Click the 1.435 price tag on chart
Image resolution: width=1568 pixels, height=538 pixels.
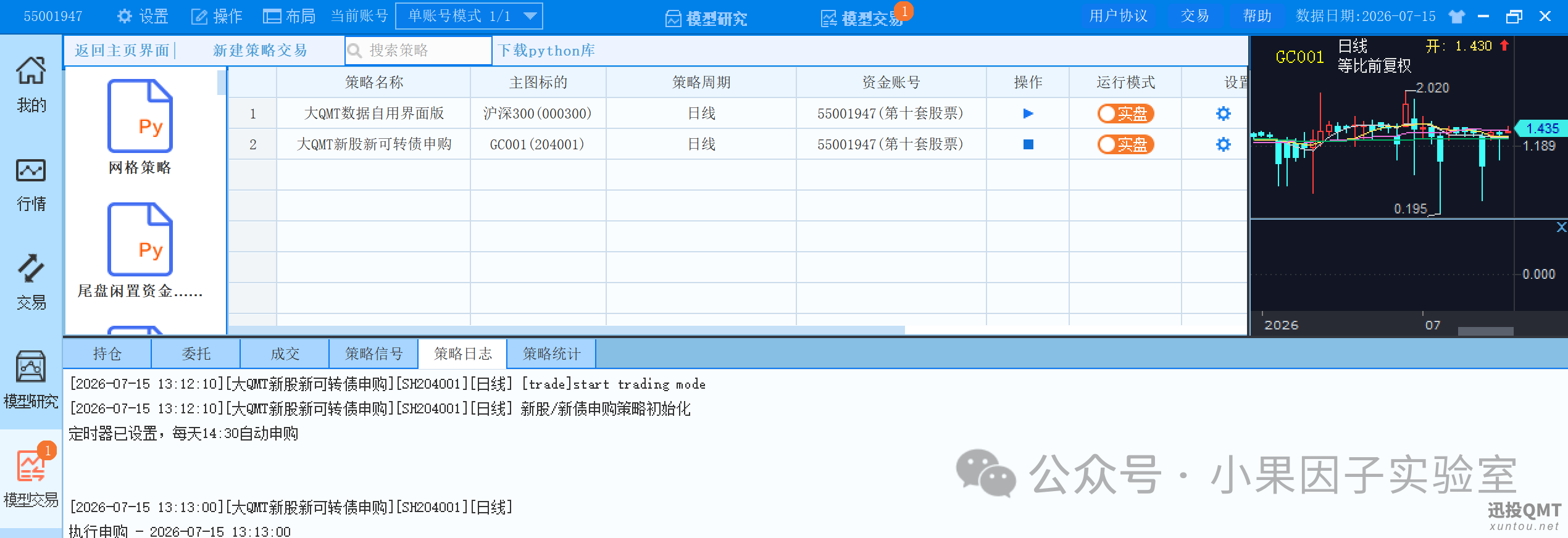pyautogui.click(x=1541, y=128)
